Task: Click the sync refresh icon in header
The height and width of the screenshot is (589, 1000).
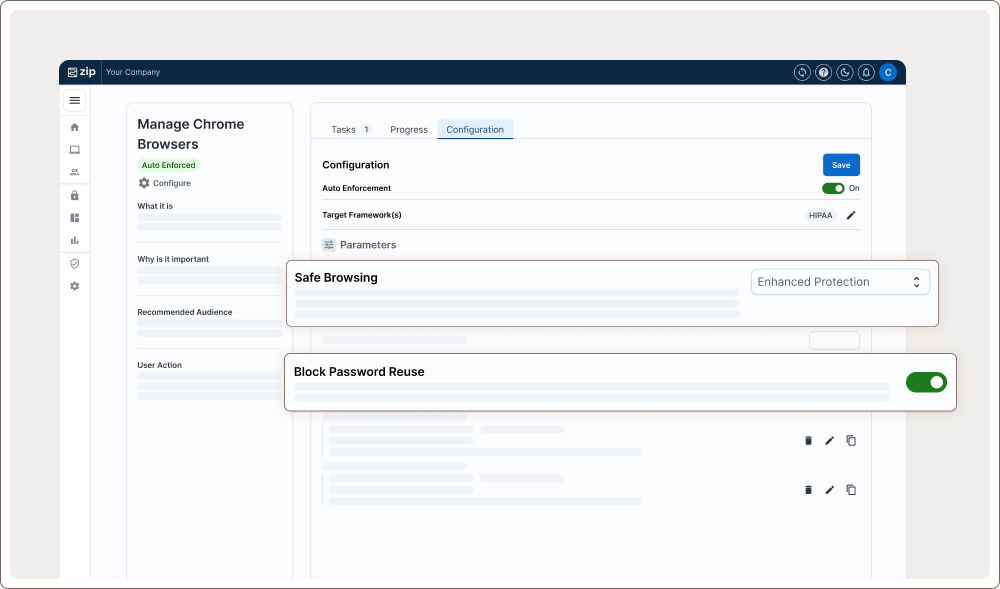Action: pos(802,72)
